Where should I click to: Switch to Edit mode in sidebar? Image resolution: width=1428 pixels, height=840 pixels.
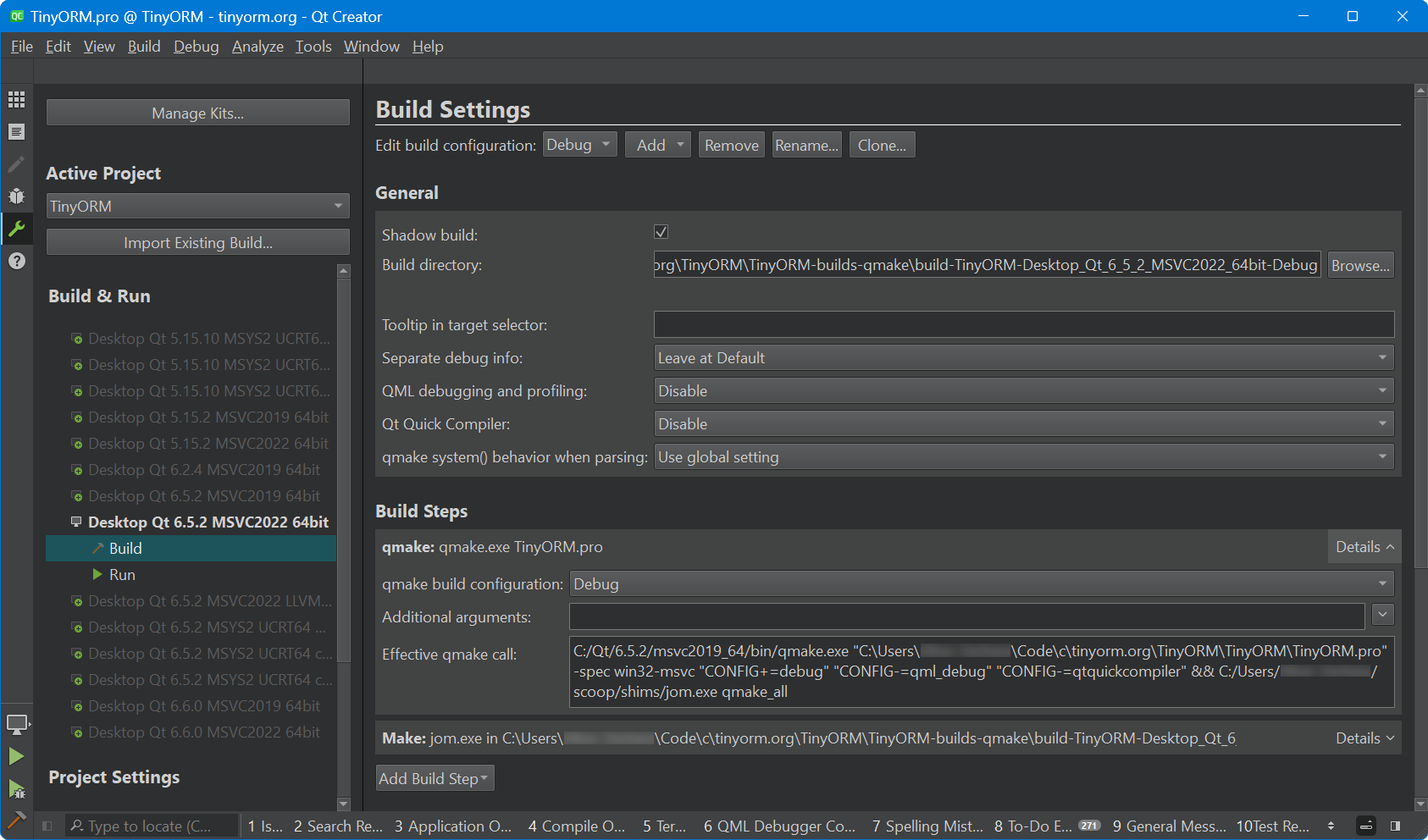click(16, 132)
